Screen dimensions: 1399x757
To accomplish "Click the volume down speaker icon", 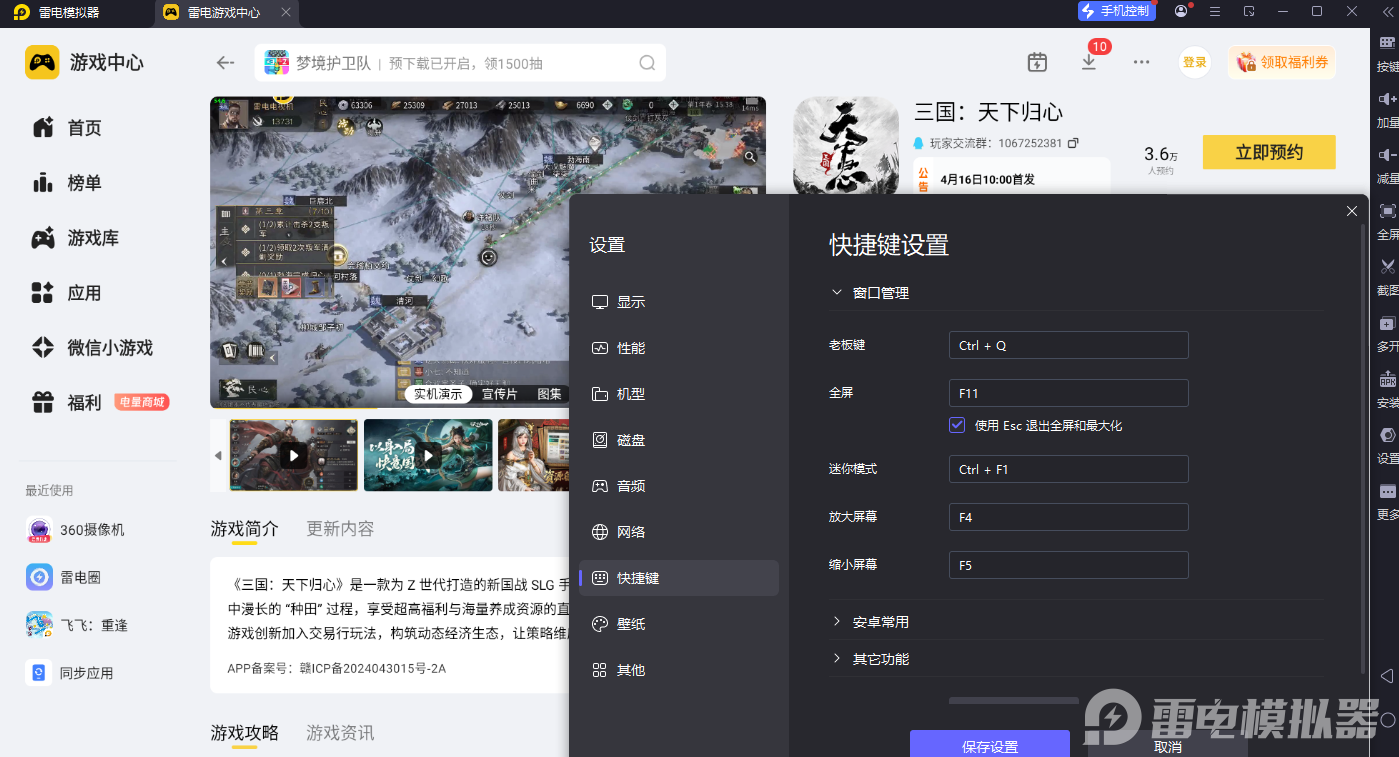I will point(1387,155).
